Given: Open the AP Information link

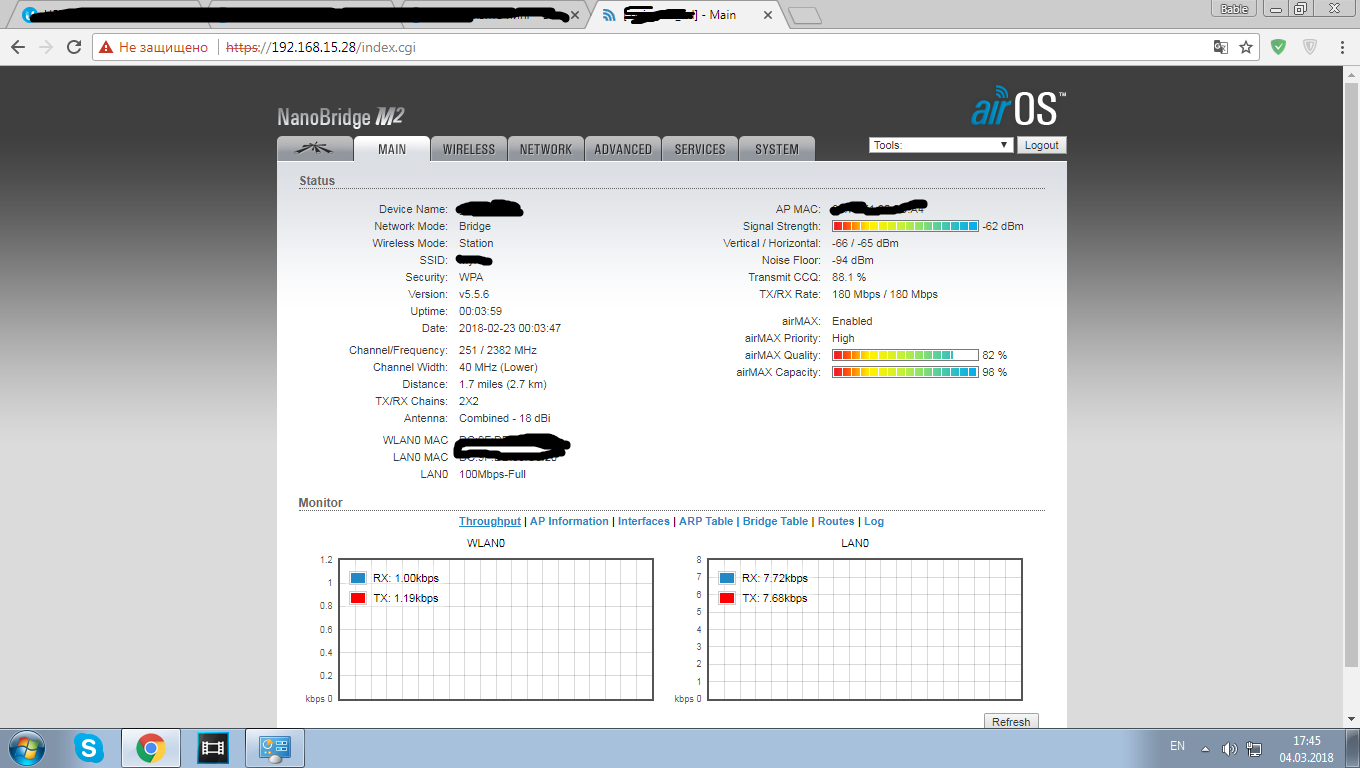Looking at the screenshot, I should pos(569,521).
